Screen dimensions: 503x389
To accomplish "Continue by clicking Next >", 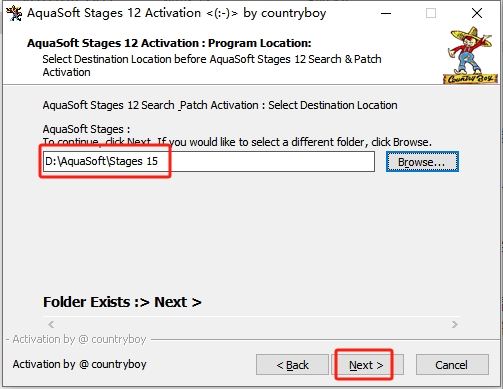I will (x=366, y=365).
